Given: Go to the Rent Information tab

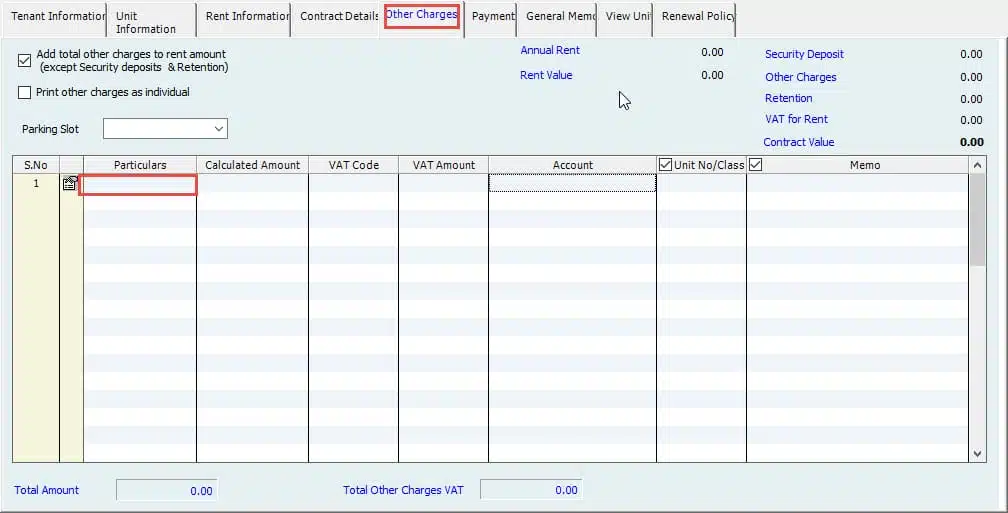Looking at the screenshot, I should click(245, 17).
